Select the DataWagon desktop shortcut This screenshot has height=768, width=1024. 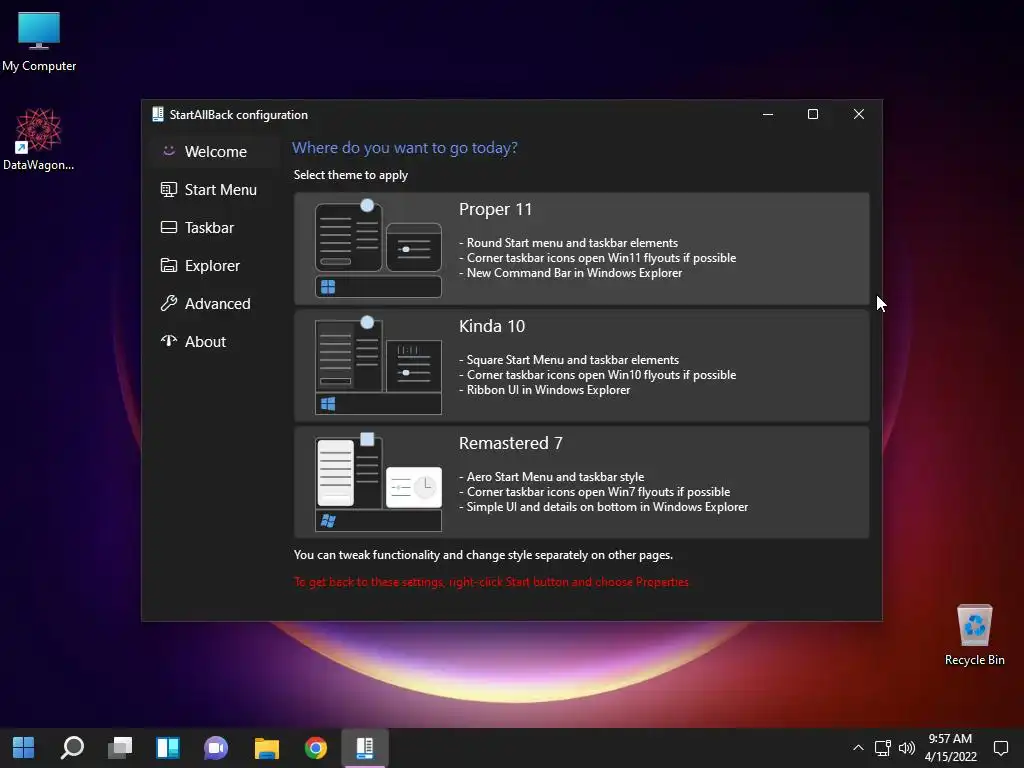click(x=39, y=139)
